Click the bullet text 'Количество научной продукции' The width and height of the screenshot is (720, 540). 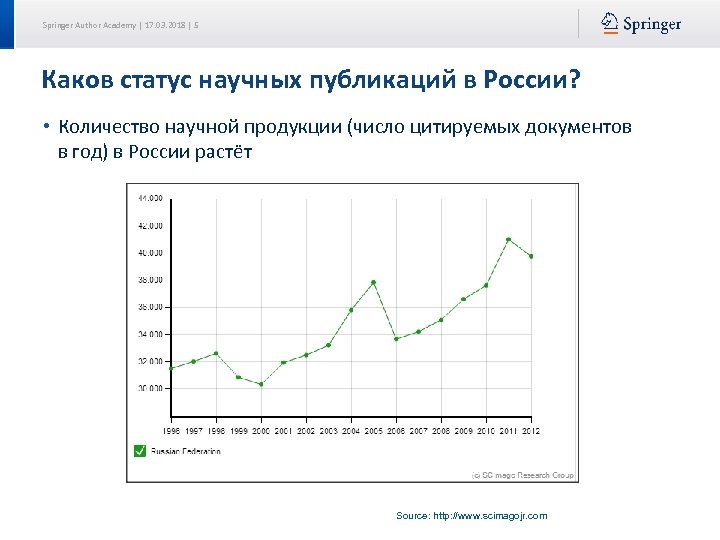click(x=200, y=127)
